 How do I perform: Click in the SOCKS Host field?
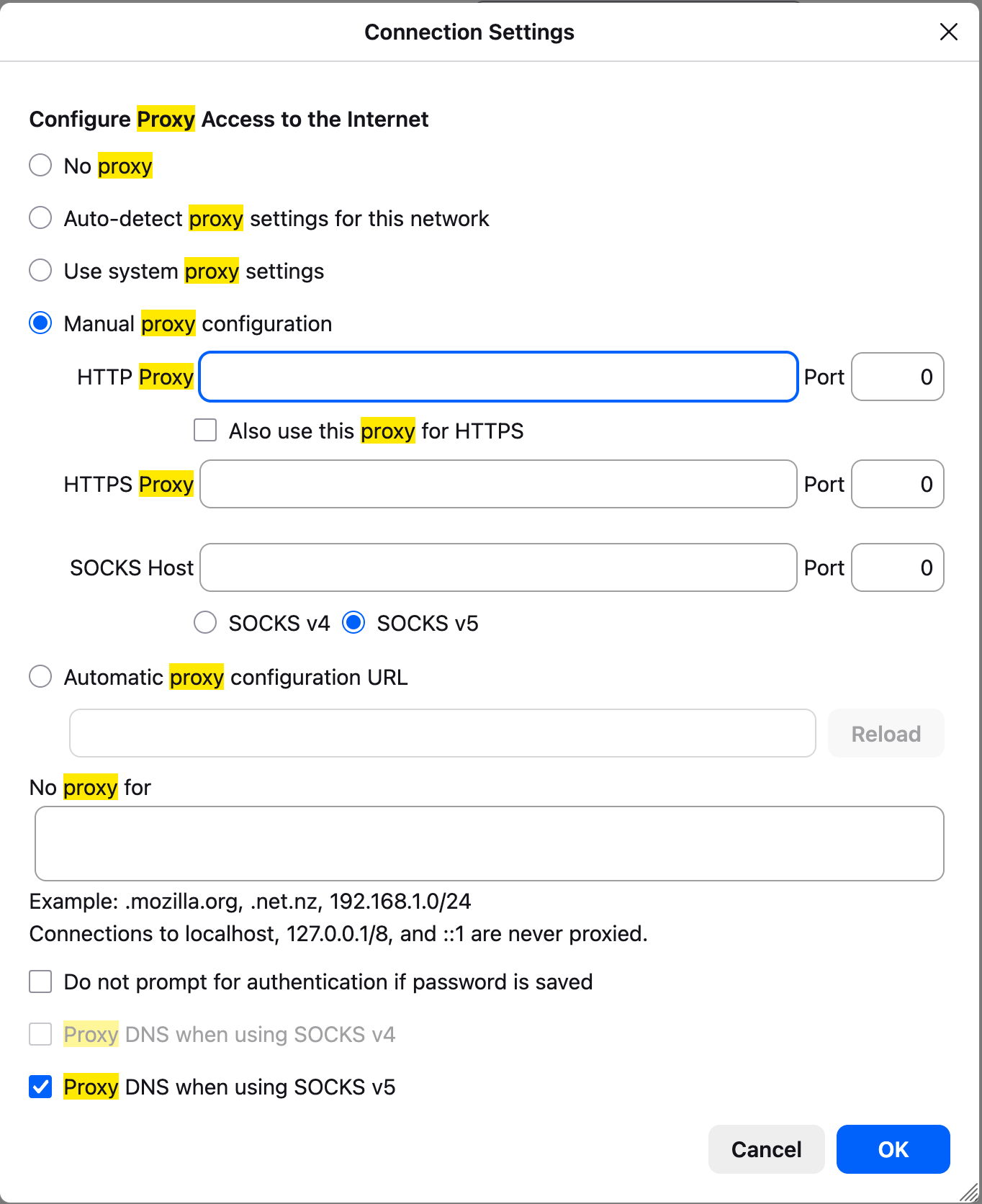click(498, 567)
